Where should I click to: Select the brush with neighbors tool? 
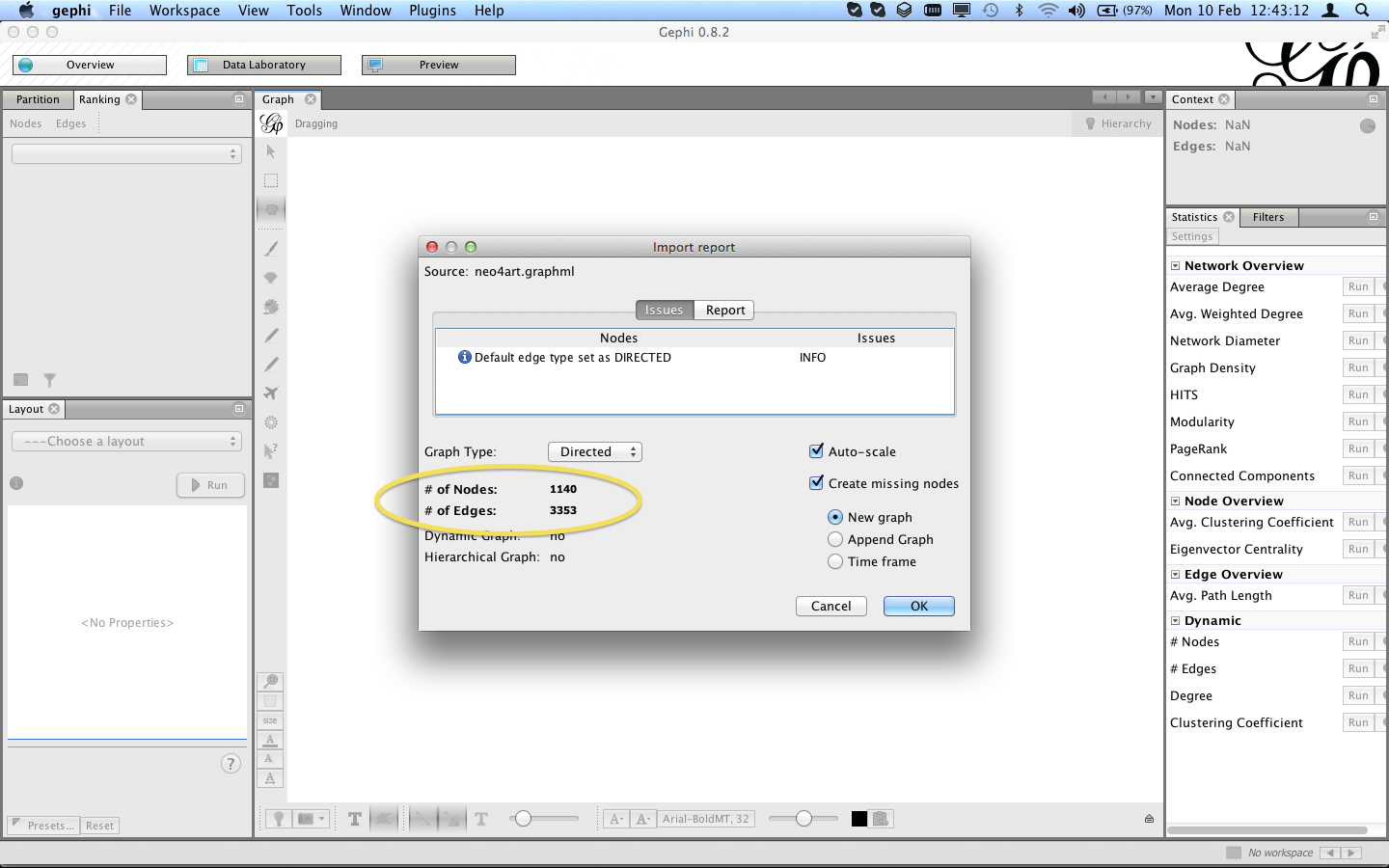pyautogui.click(x=271, y=307)
